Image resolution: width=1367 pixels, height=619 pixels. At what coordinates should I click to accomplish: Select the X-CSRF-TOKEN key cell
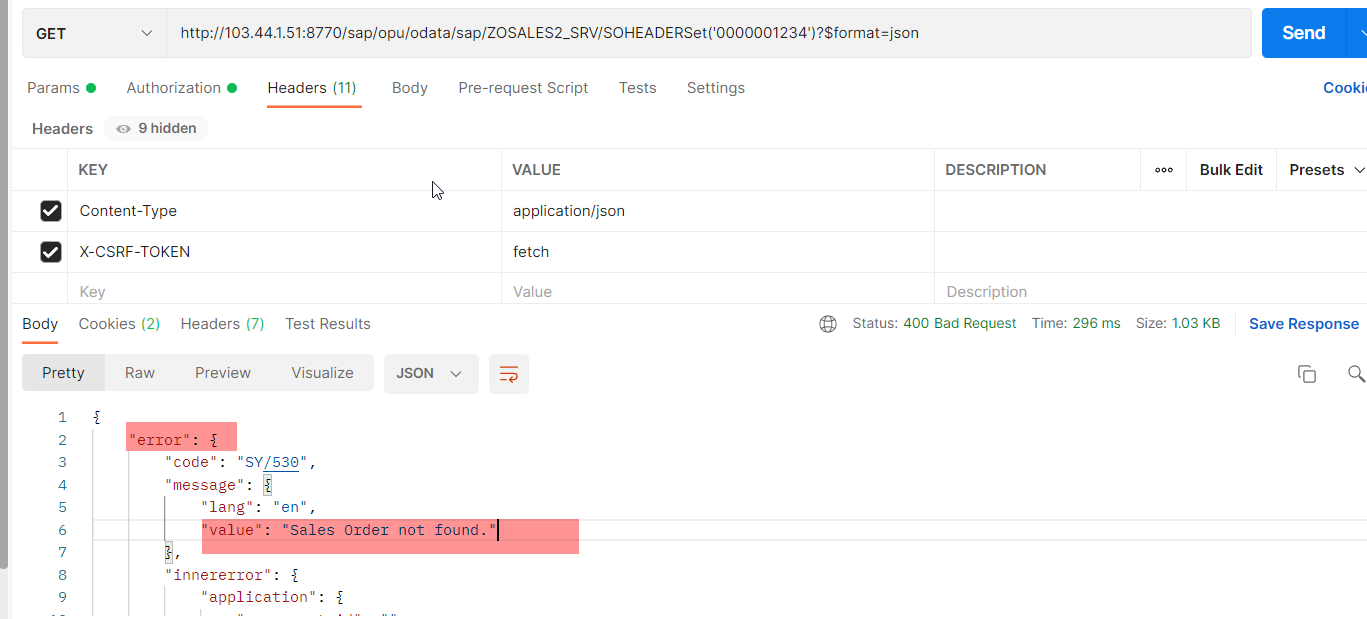(284, 252)
